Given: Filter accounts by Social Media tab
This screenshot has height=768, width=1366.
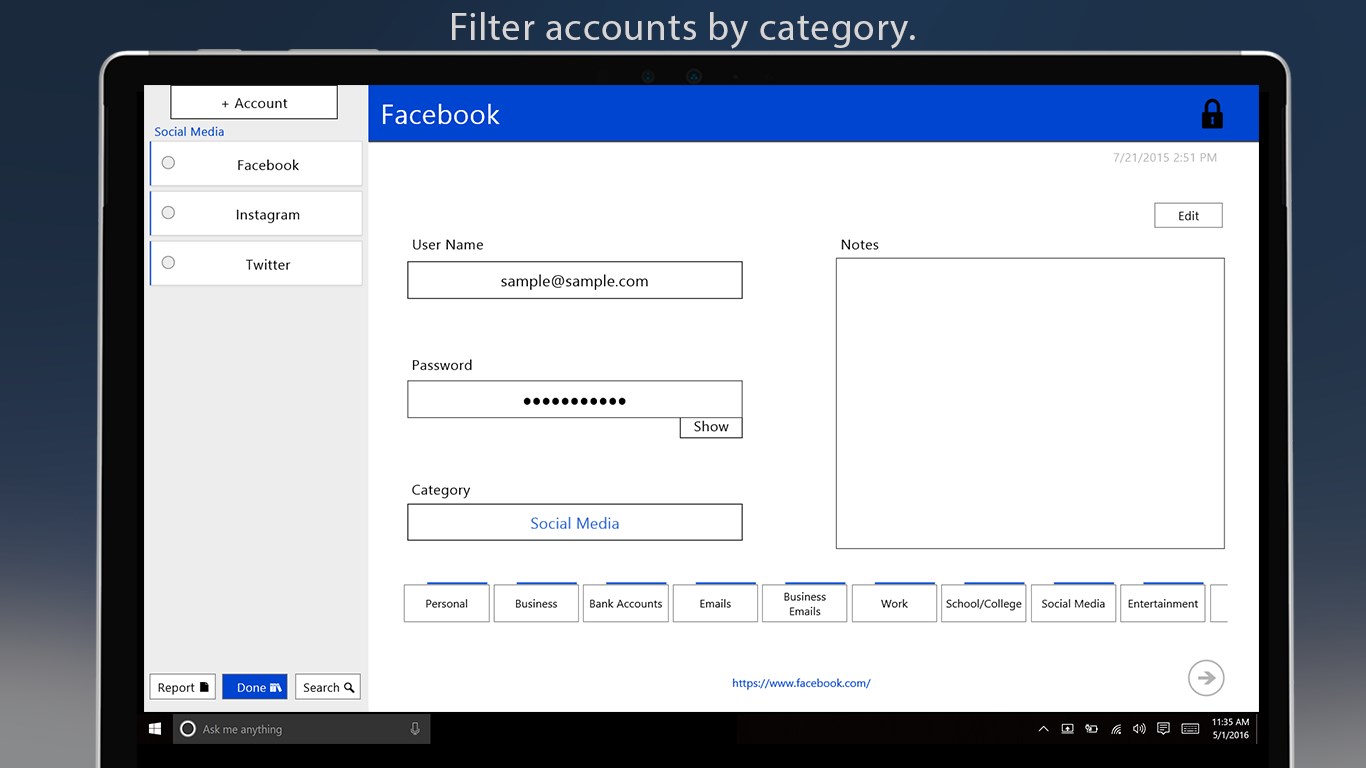Looking at the screenshot, I should 1073,603.
